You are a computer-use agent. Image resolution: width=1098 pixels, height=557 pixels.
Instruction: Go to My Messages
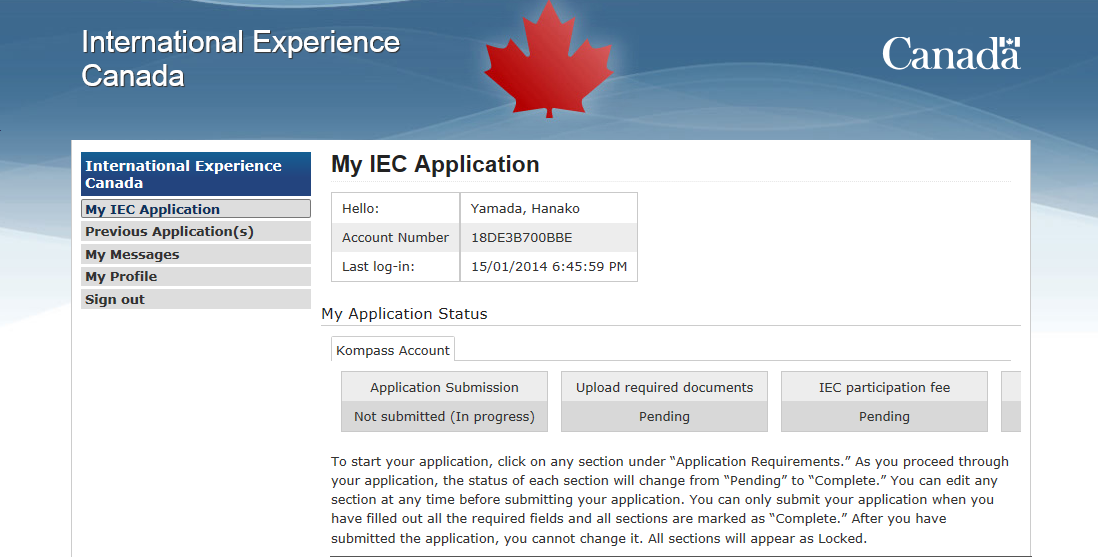tap(195, 254)
